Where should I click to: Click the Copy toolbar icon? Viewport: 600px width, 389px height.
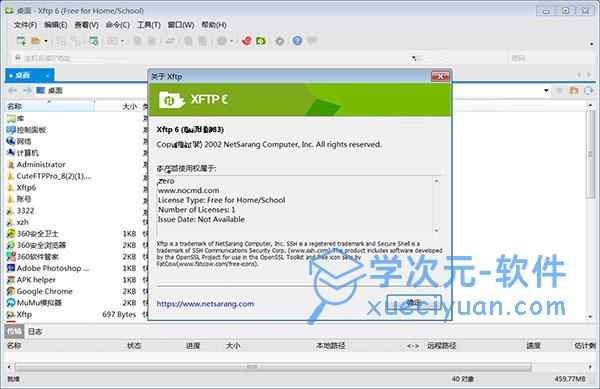137,41
